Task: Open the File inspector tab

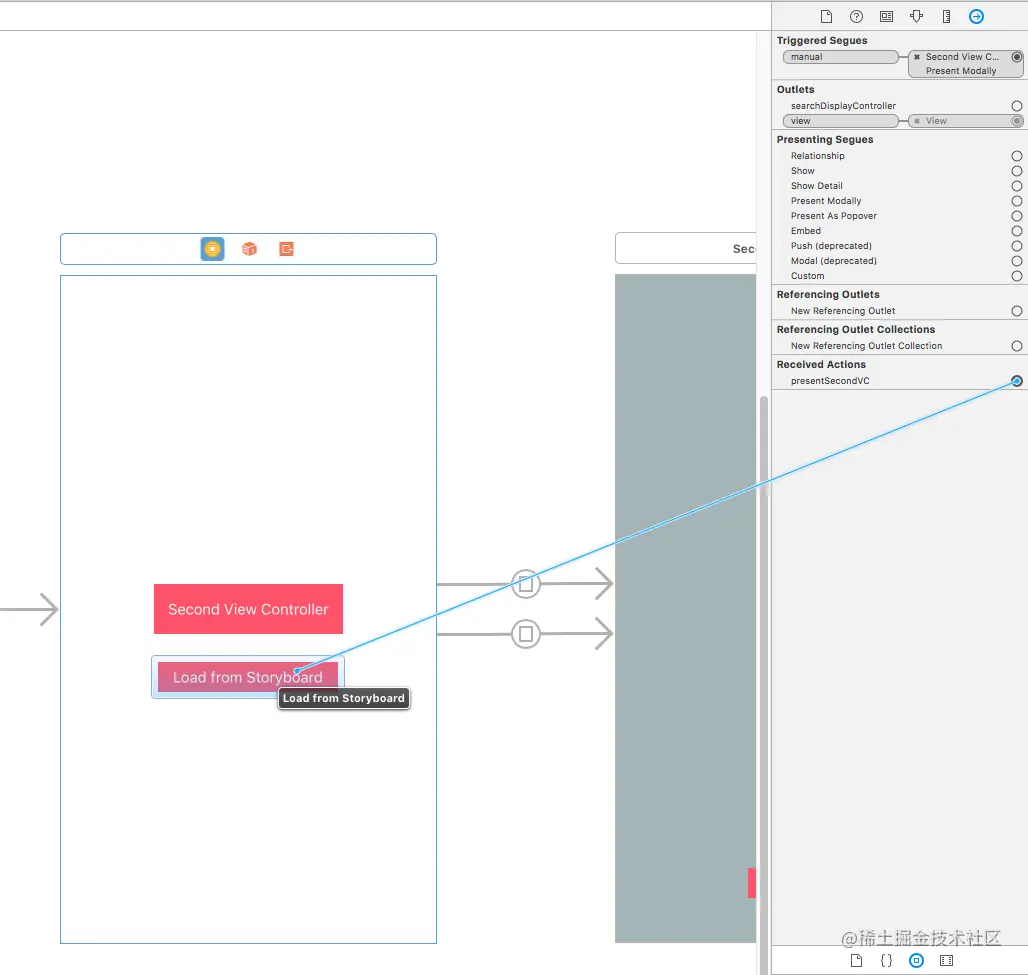Action: tap(826, 16)
